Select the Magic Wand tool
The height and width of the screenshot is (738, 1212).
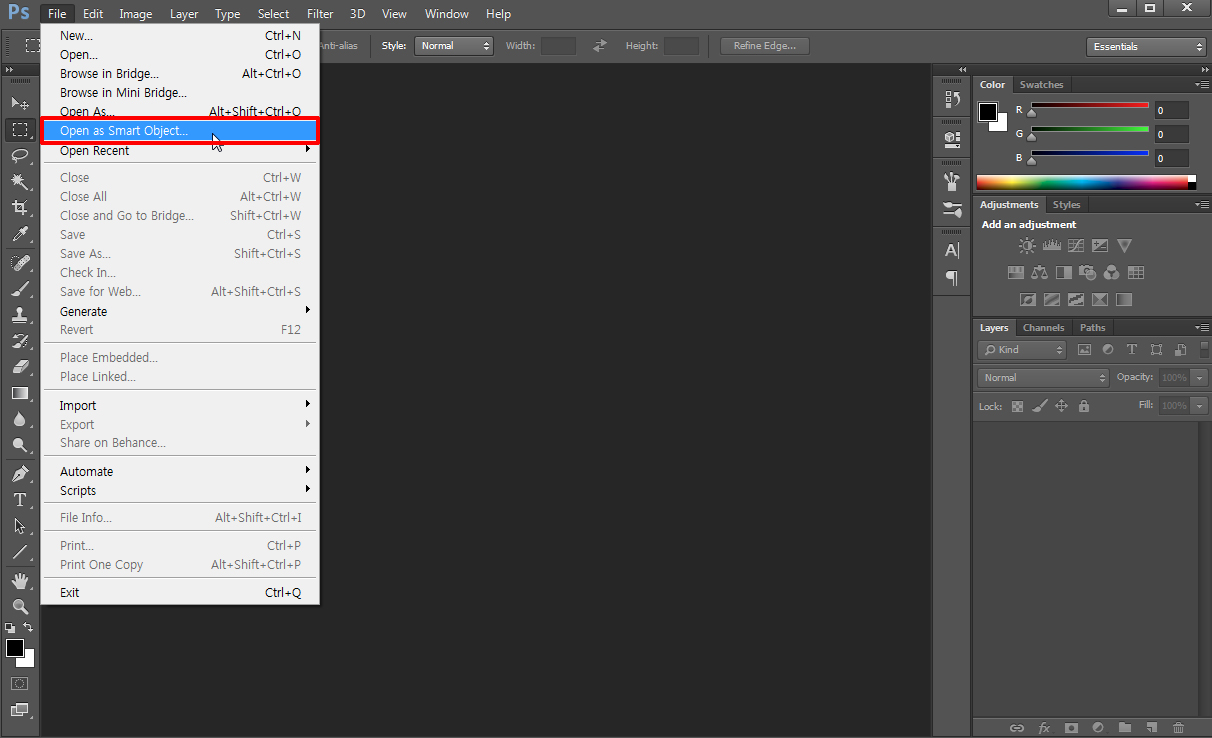coord(19,182)
